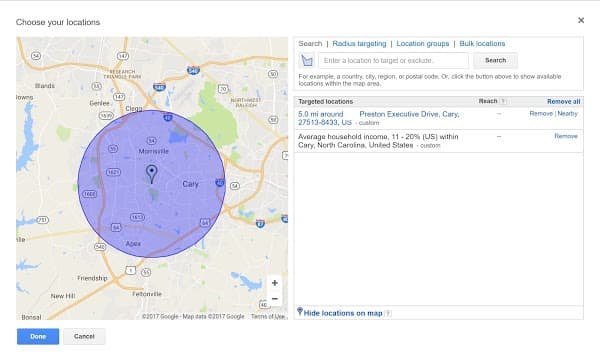Toggle Hide locations on map

pyautogui.click(x=343, y=313)
